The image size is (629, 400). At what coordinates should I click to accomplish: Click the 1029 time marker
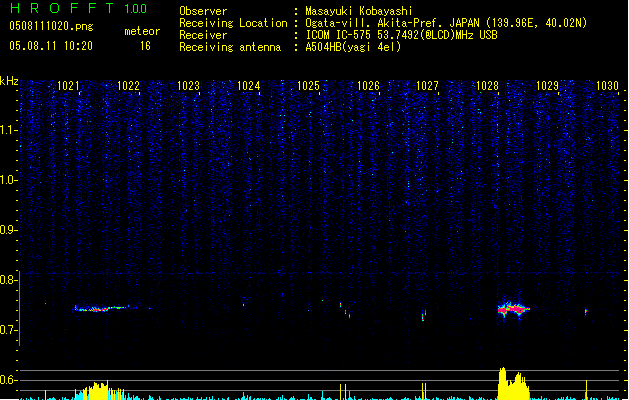click(x=547, y=85)
